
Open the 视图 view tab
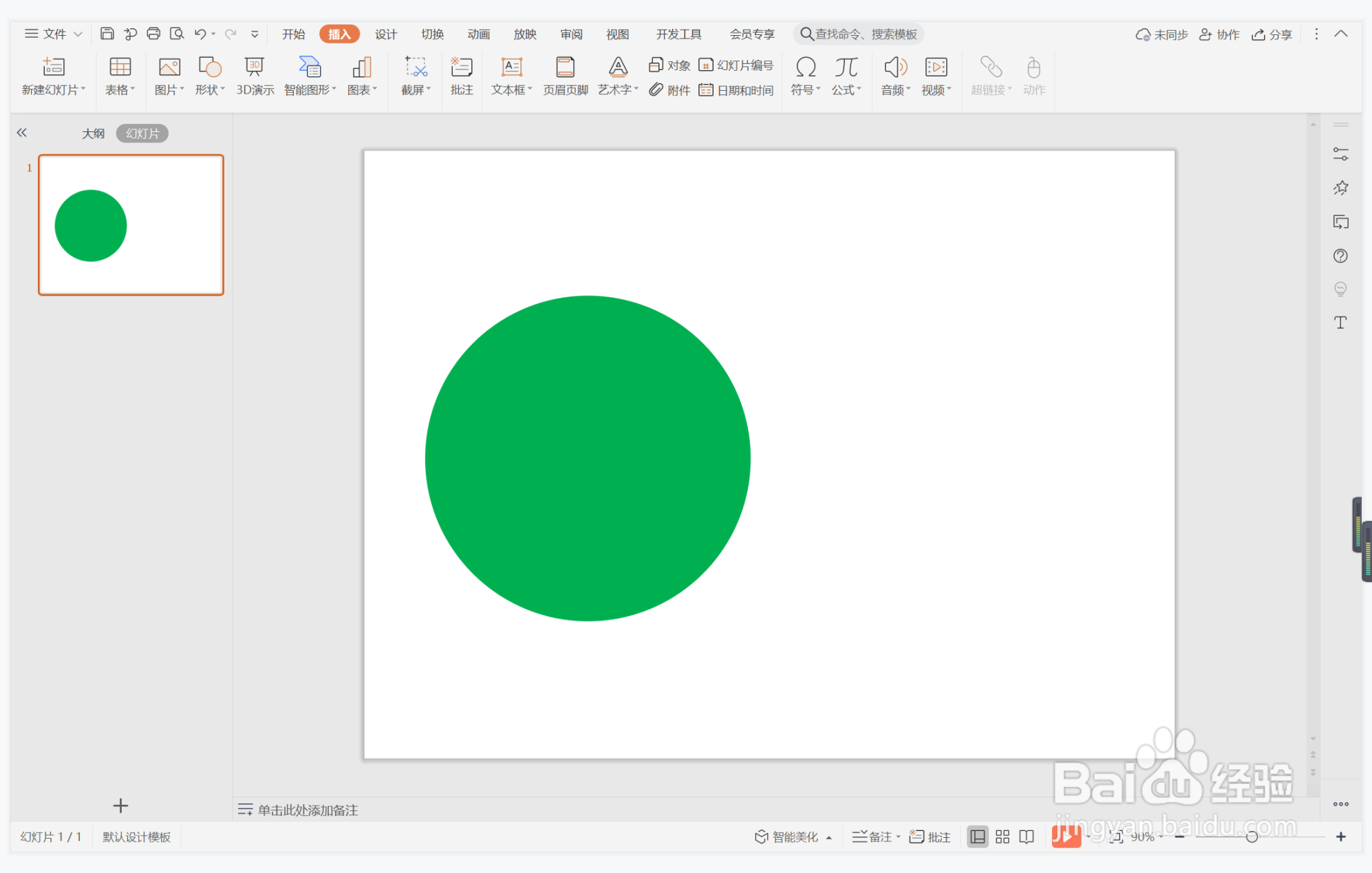[617, 34]
